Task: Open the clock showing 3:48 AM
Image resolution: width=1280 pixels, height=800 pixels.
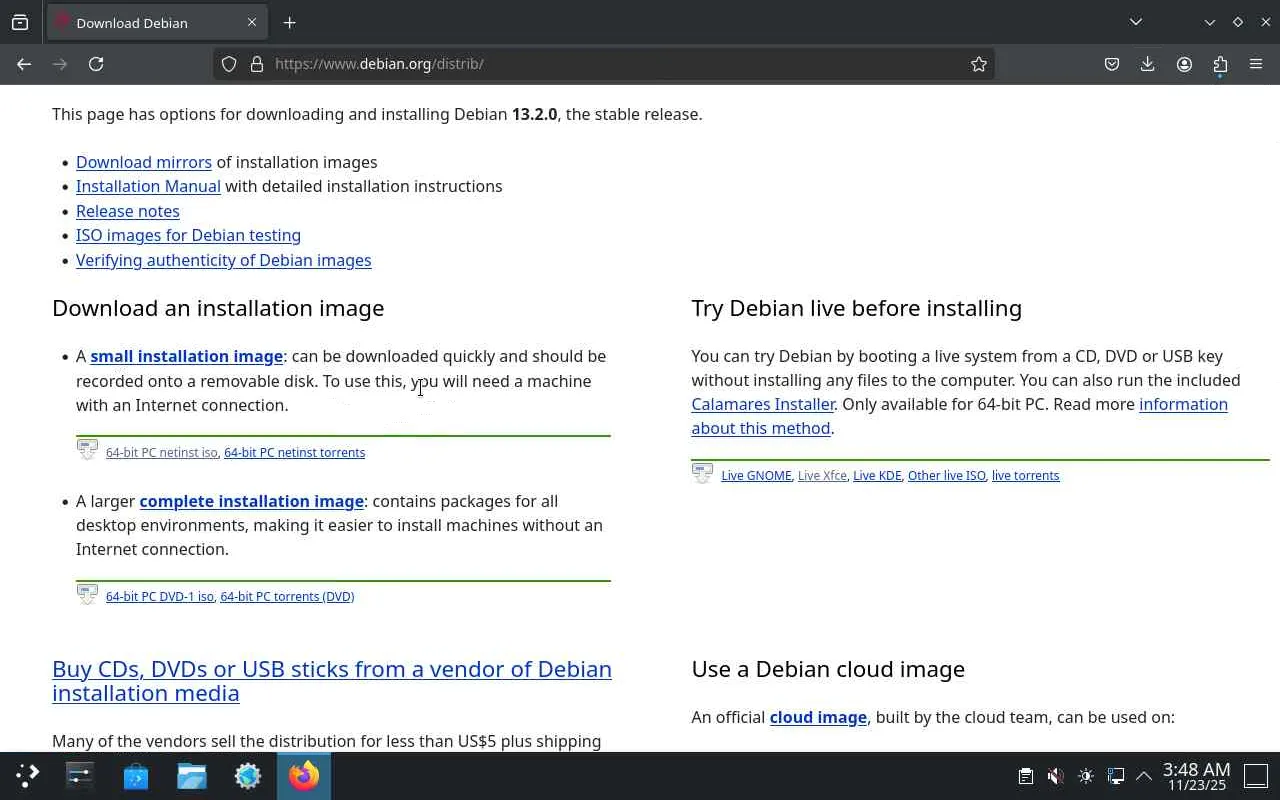Action: [1196, 776]
